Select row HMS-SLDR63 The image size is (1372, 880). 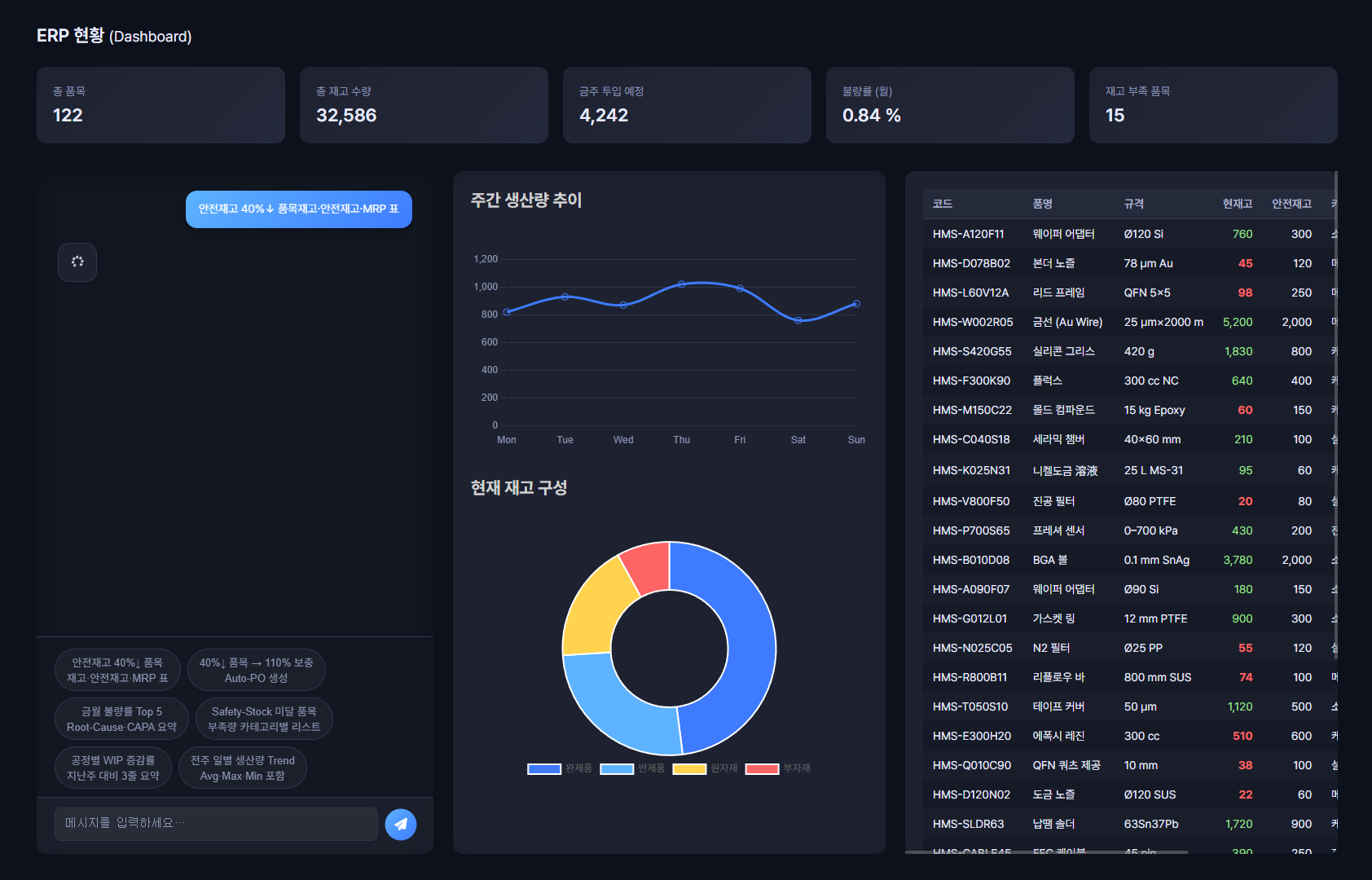coord(1129,824)
